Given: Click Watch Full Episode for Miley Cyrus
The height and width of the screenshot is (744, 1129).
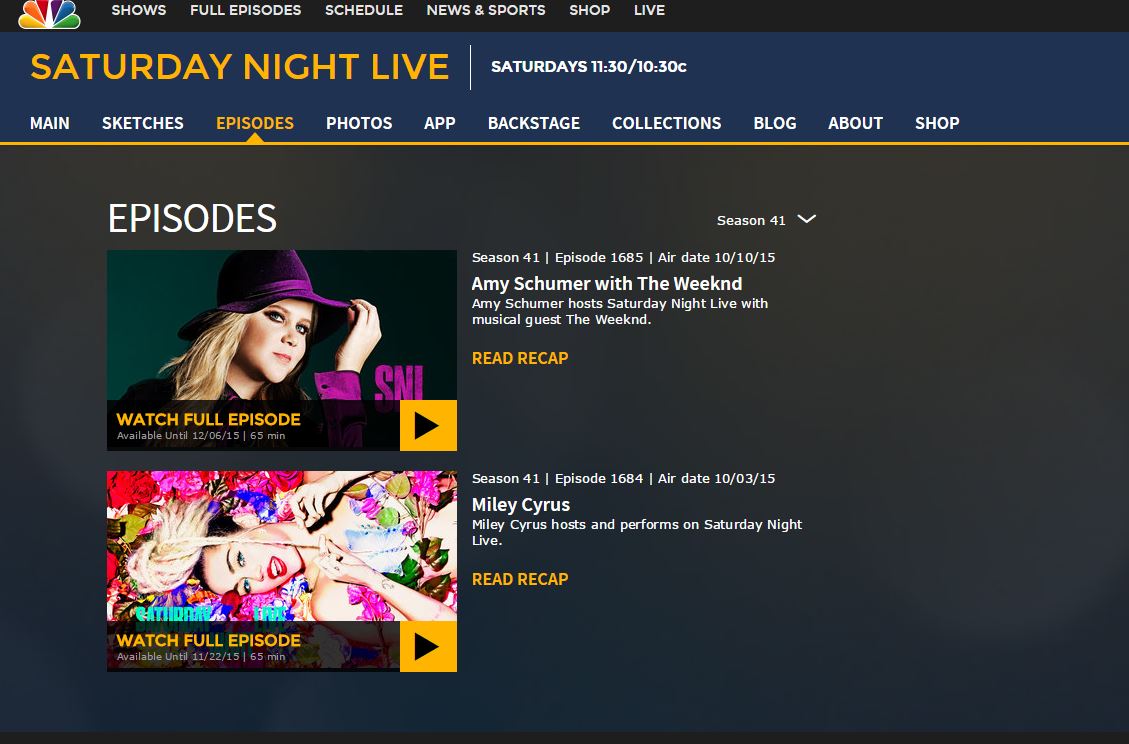Looking at the screenshot, I should click(208, 640).
